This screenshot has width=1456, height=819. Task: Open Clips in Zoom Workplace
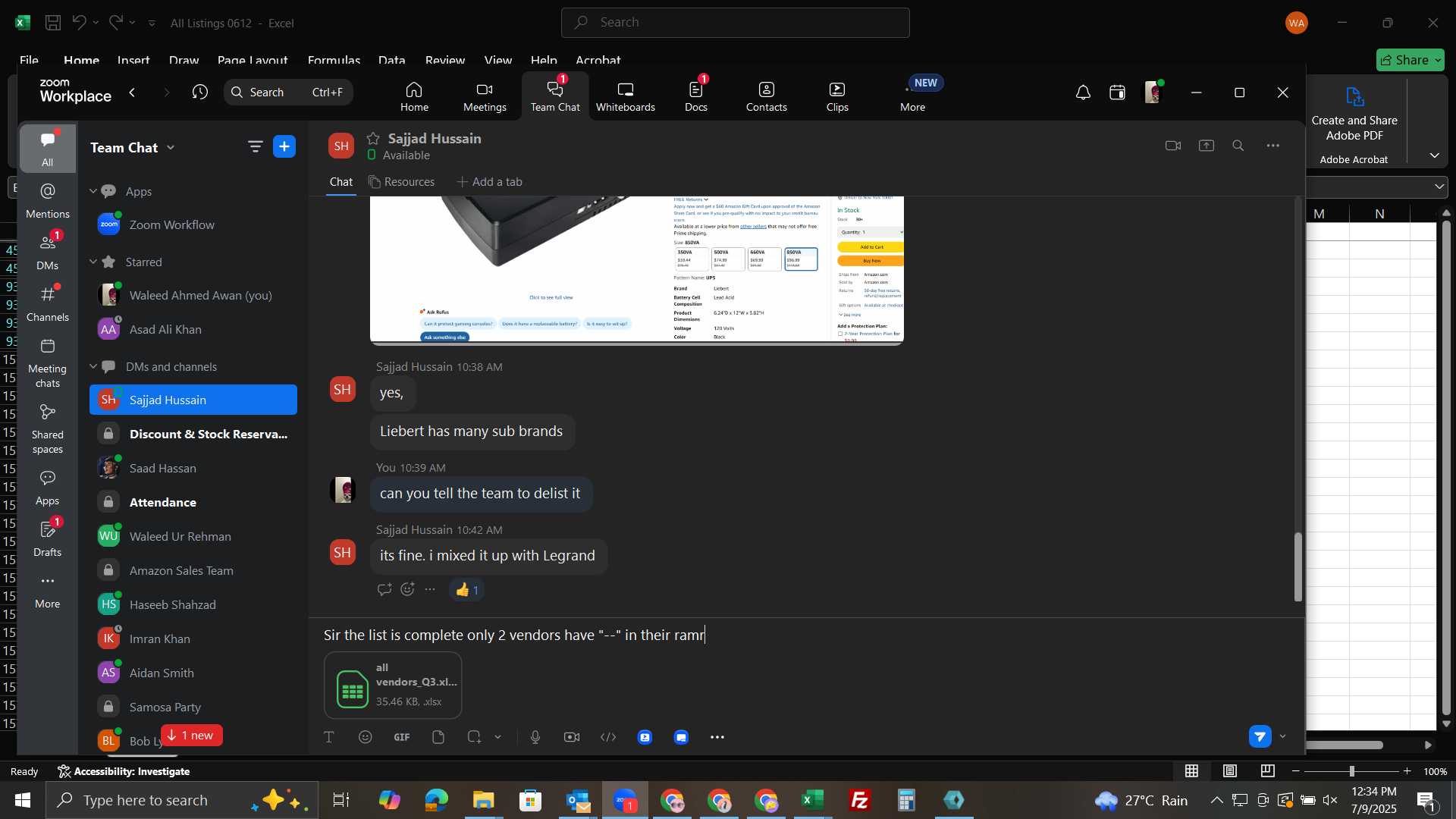click(x=837, y=96)
